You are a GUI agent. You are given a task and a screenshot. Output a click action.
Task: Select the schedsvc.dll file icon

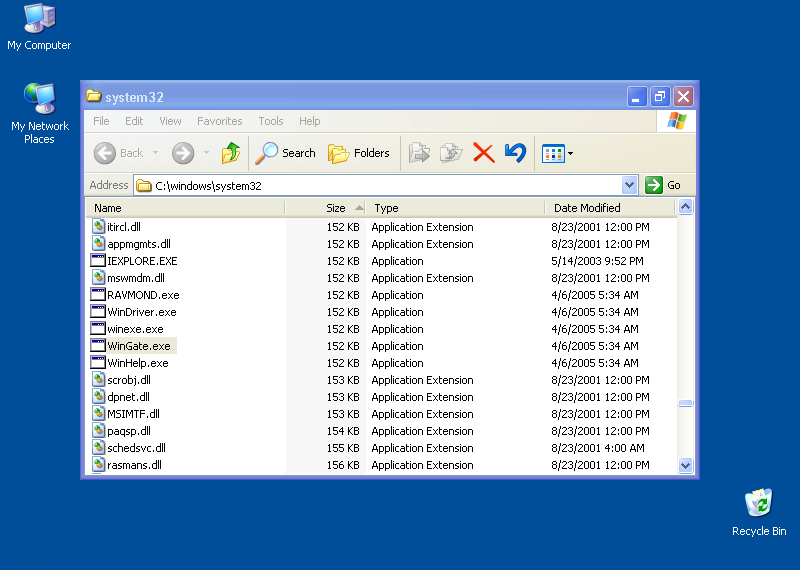[98, 448]
